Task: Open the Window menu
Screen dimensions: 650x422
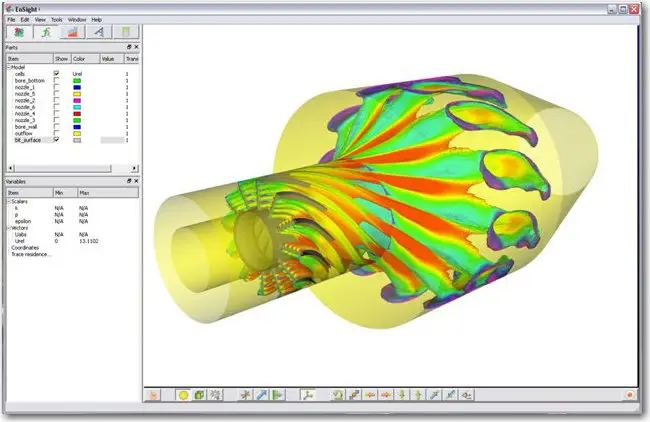Action: [77, 19]
